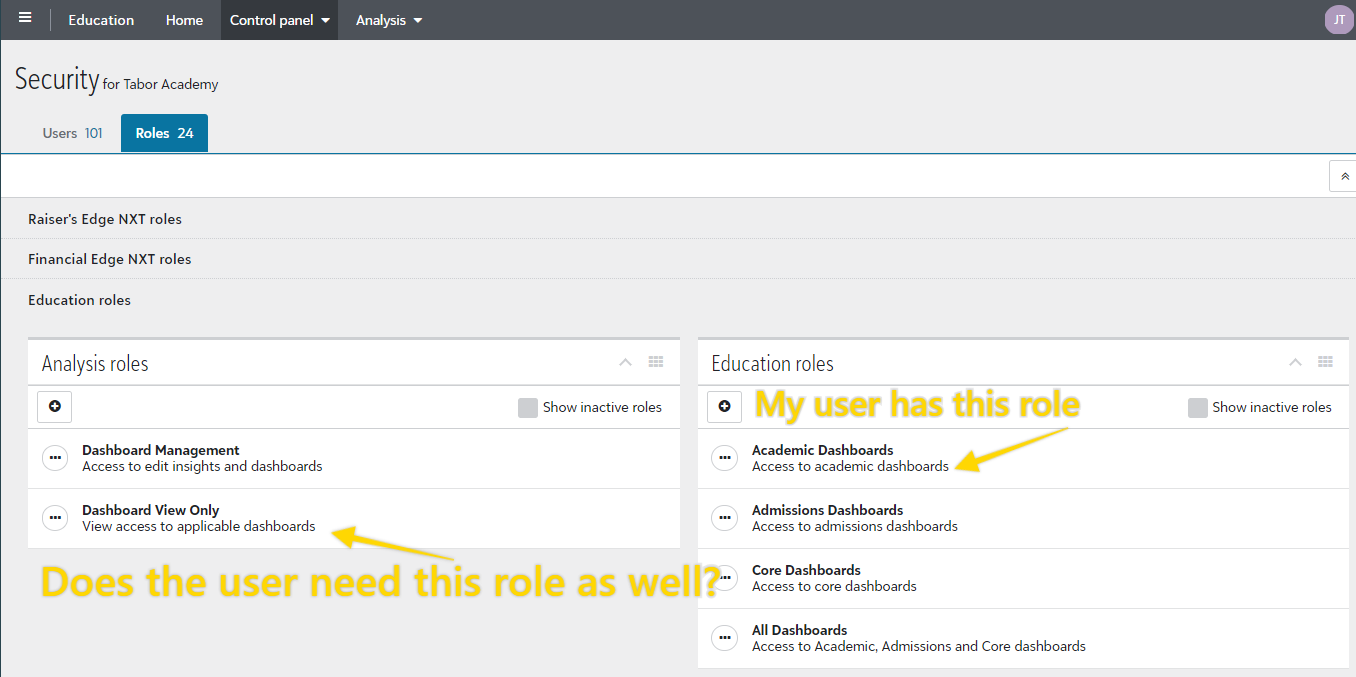The width and height of the screenshot is (1356, 677).
Task: Add a new Education role
Action: click(724, 407)
